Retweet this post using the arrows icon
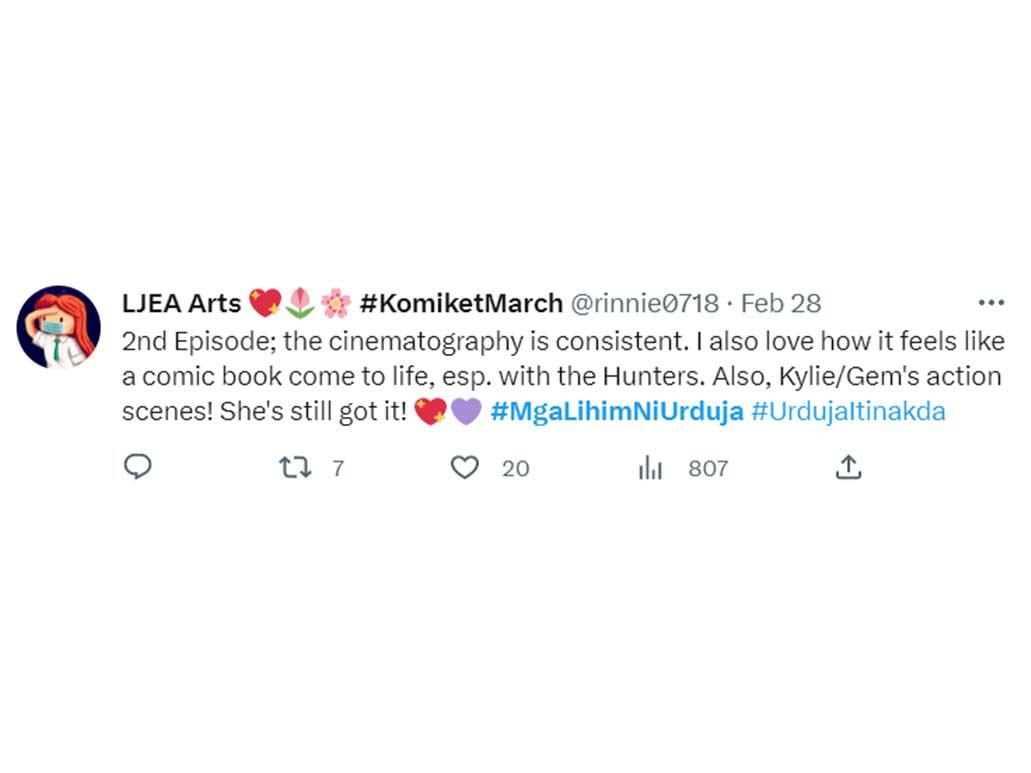The height and width of the screenshot is (773, 1031). (x=295, y=467)
